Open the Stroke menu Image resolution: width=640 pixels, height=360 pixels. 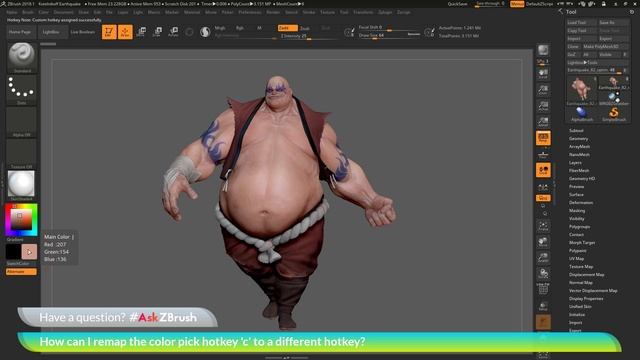[x=309, y=12]
